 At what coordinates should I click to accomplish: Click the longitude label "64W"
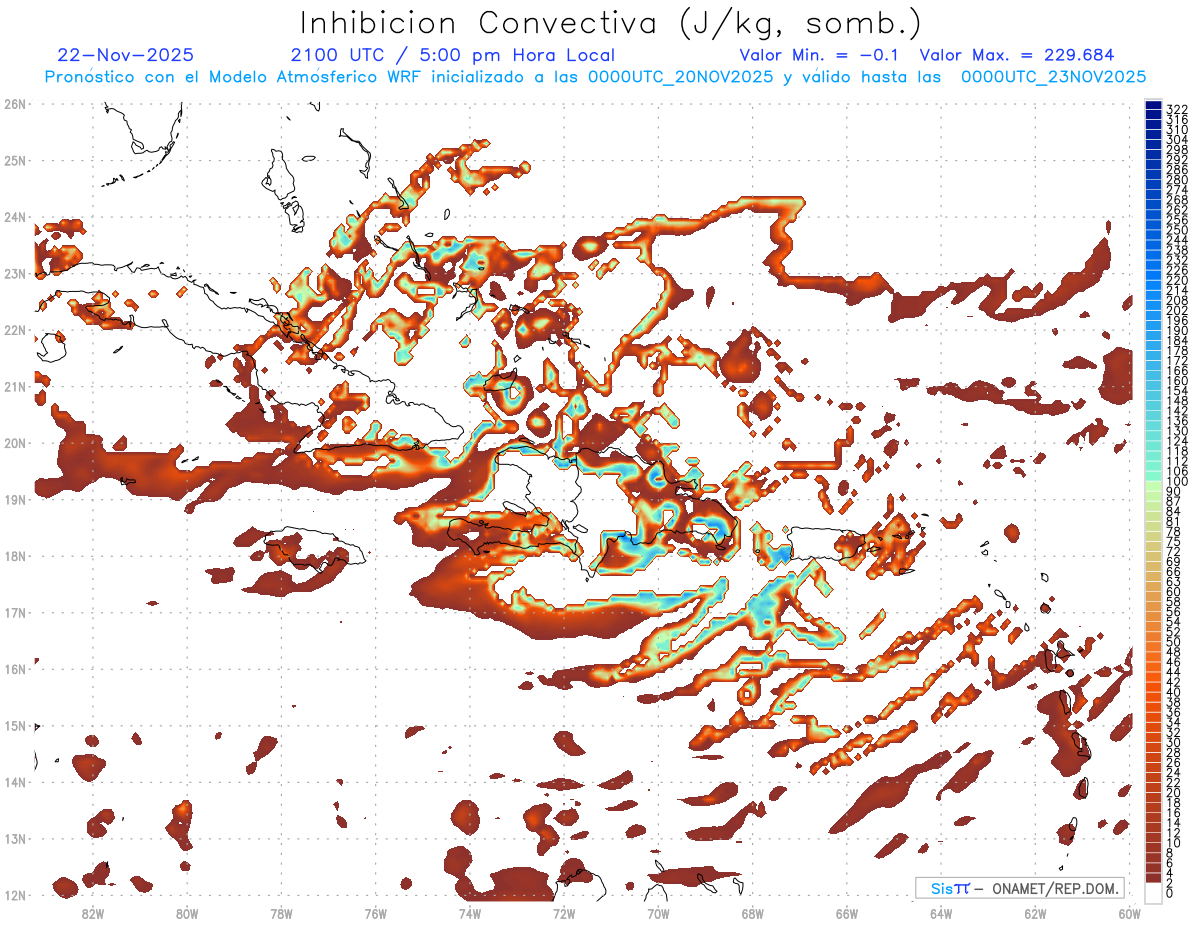click(x=941, y=913)
